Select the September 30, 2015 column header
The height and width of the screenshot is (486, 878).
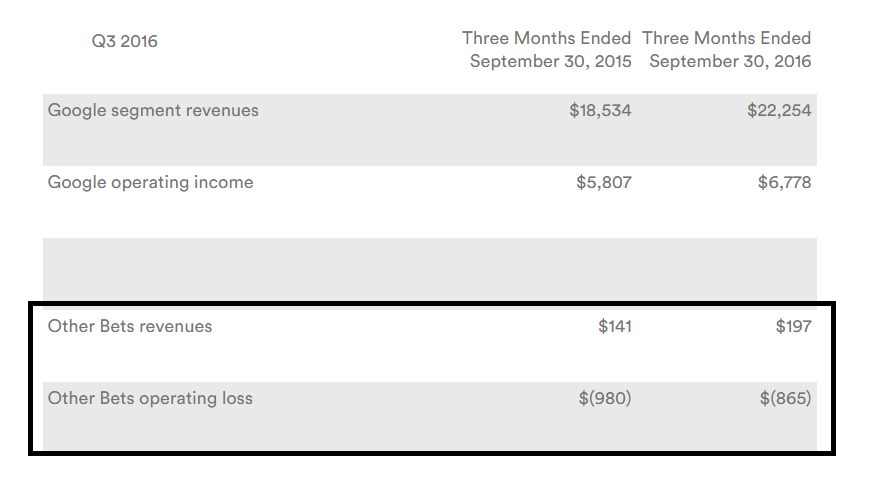(547, 49)
